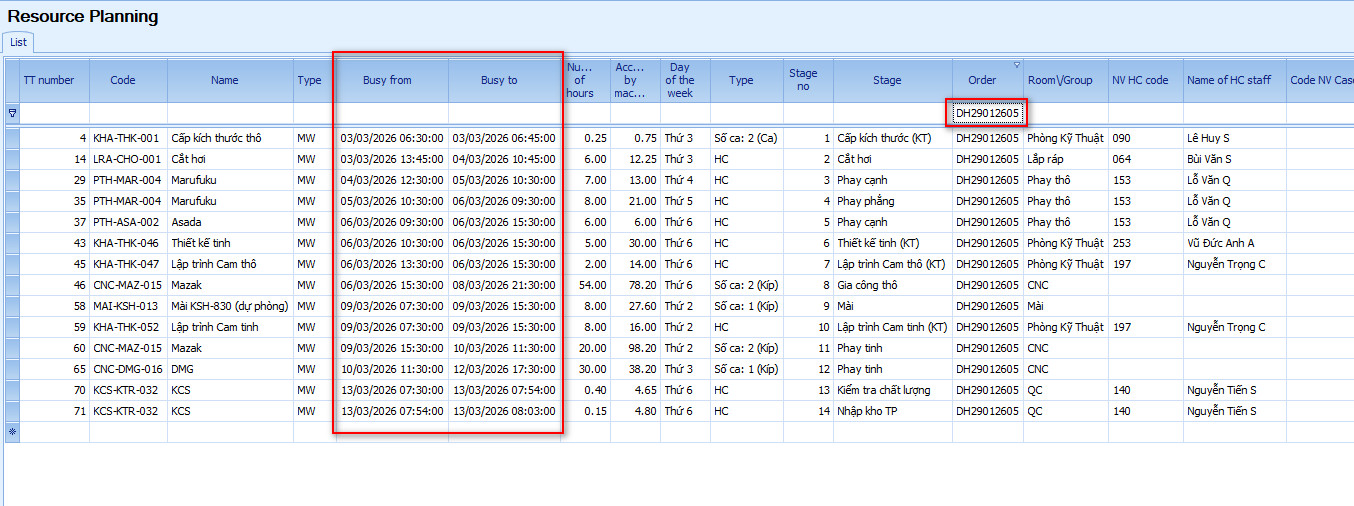
Task: Select the KHA-THK-046 code cell
Action: coord(126,243)
